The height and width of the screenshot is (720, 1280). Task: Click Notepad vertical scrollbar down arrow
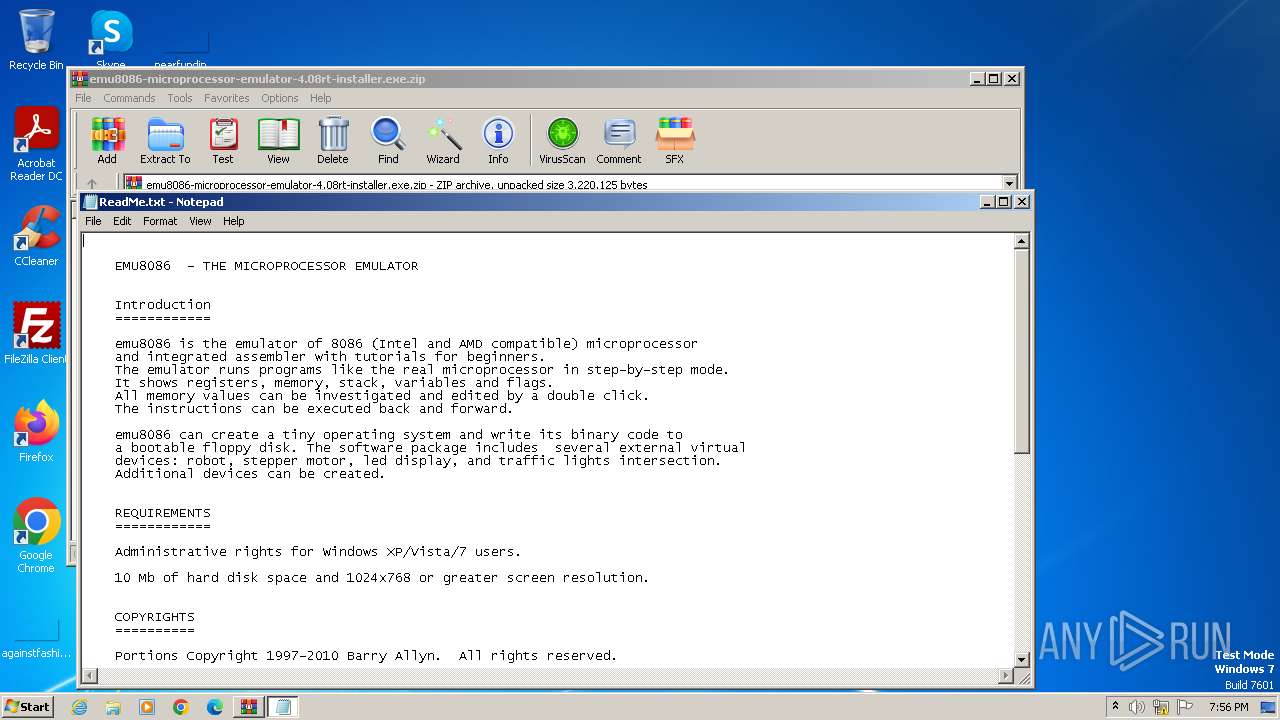(1022, 659)
